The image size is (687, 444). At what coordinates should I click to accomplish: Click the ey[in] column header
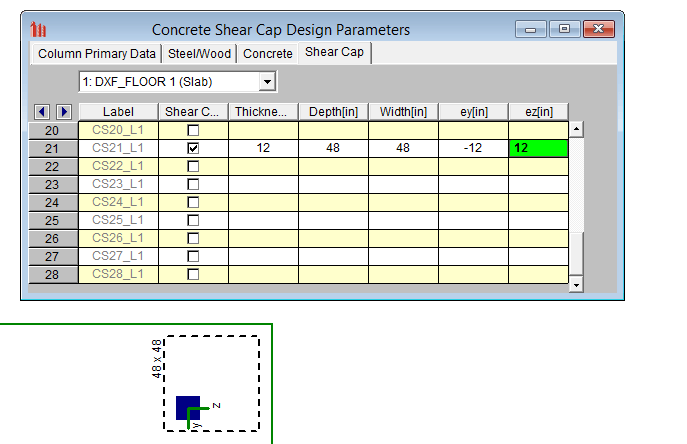pos(473,112)
